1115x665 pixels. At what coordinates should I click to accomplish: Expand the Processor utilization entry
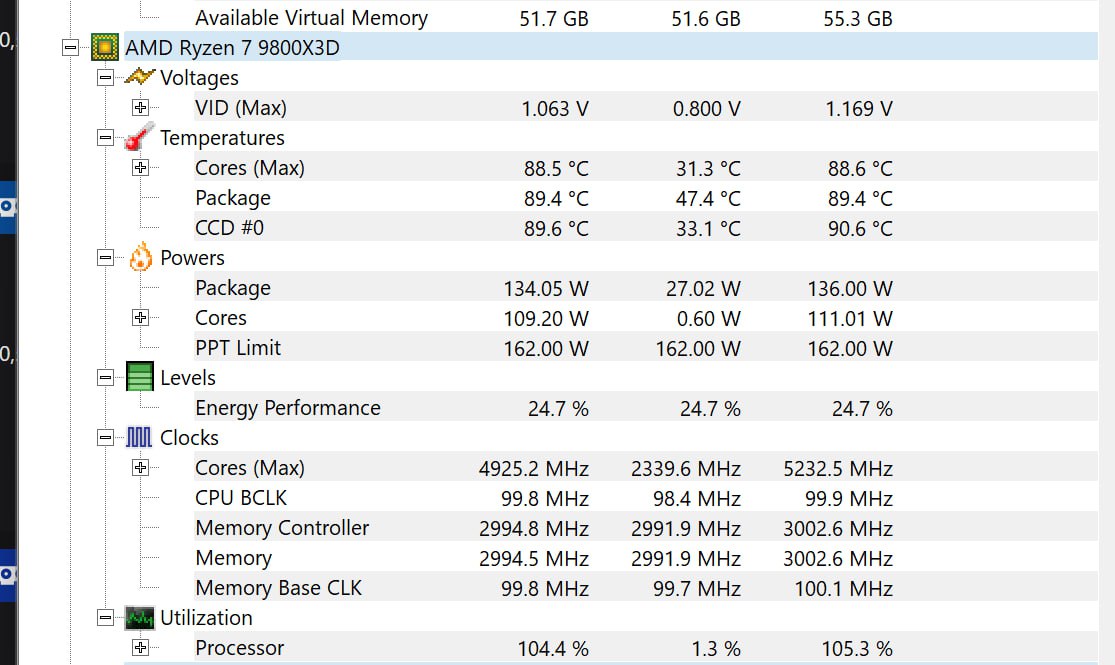140,647
